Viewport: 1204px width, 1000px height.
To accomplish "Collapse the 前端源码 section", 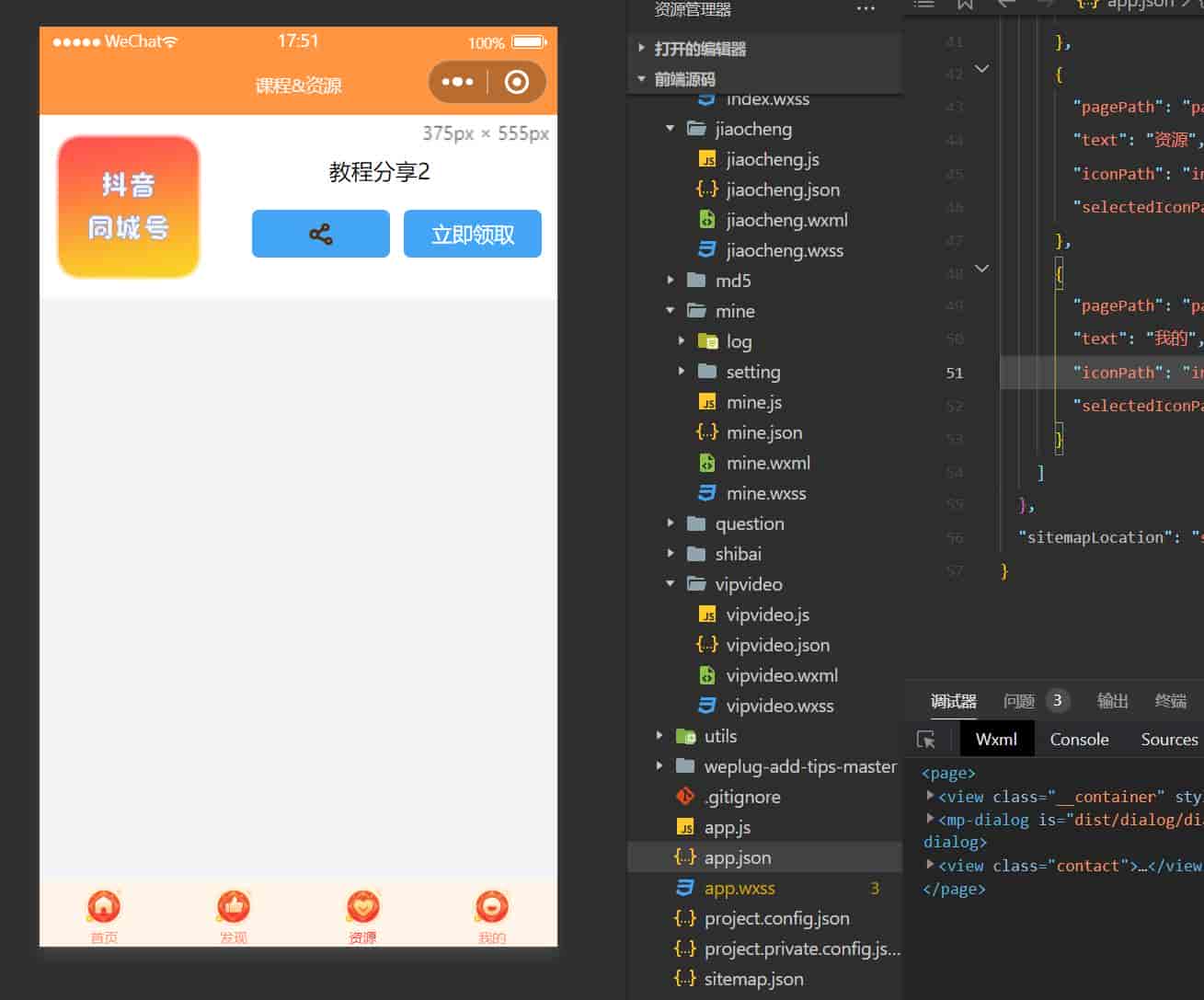I will (642, 79).
